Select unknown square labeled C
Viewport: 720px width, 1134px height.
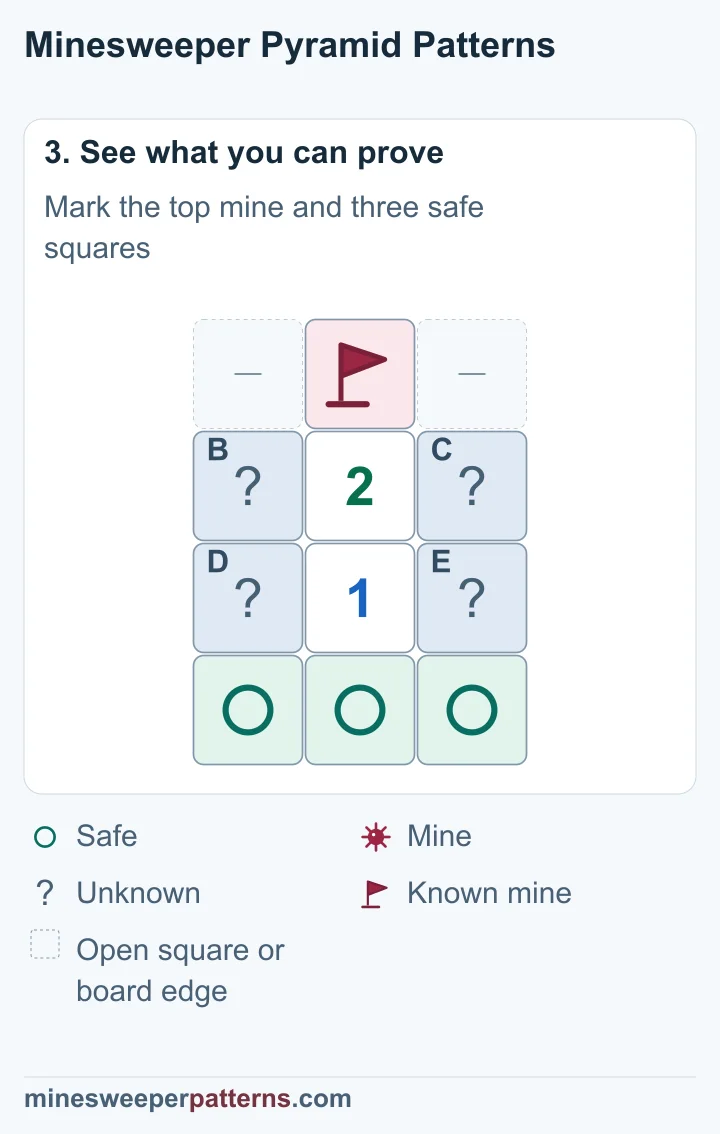[472, 486]
